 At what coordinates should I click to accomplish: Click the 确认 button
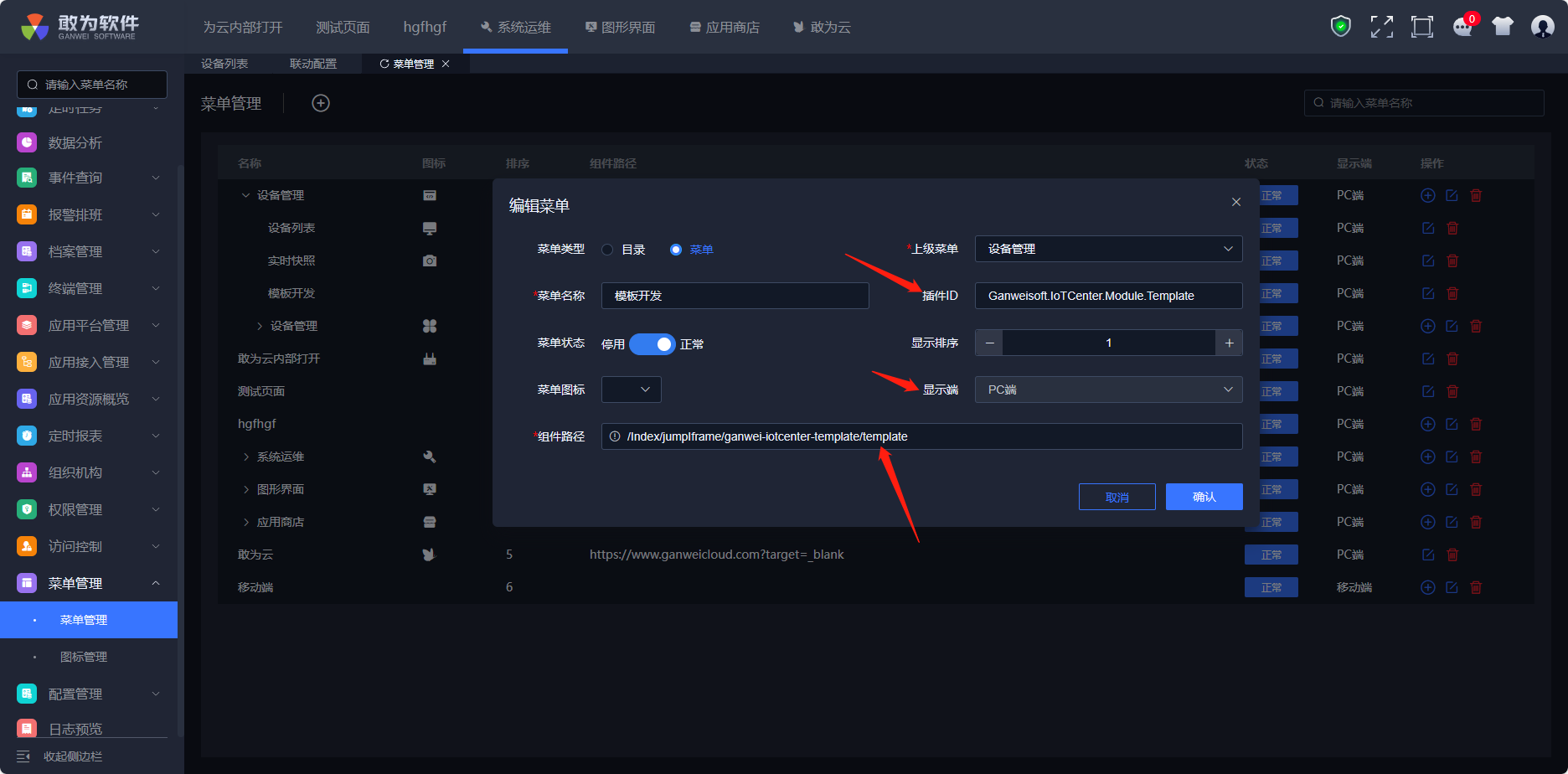(x=1204, y=497)
